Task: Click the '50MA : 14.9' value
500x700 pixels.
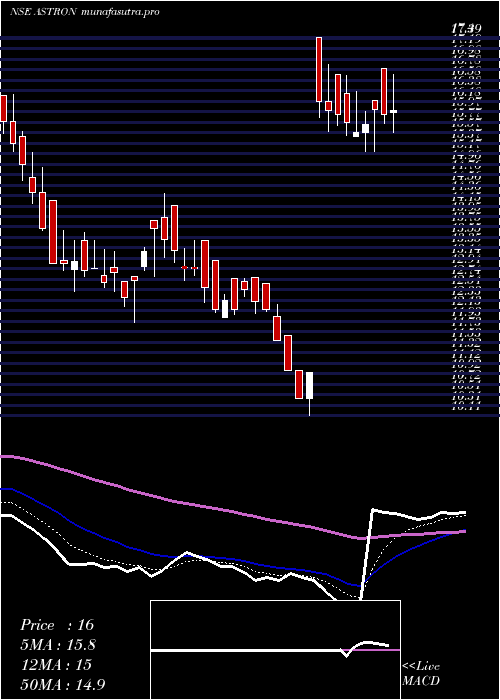Action: (x=63, y=685)
